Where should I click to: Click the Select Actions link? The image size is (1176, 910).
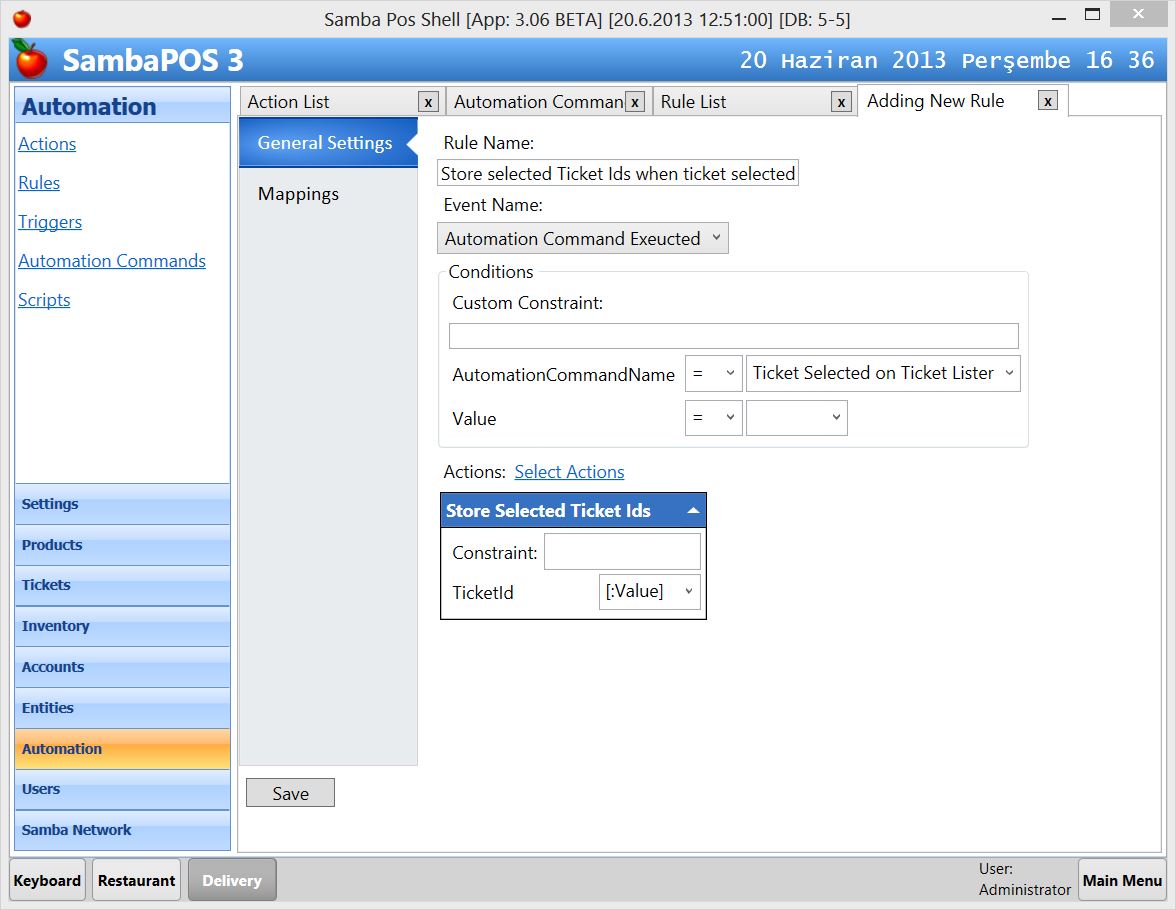pyautogui.click(x=569, y=471)
